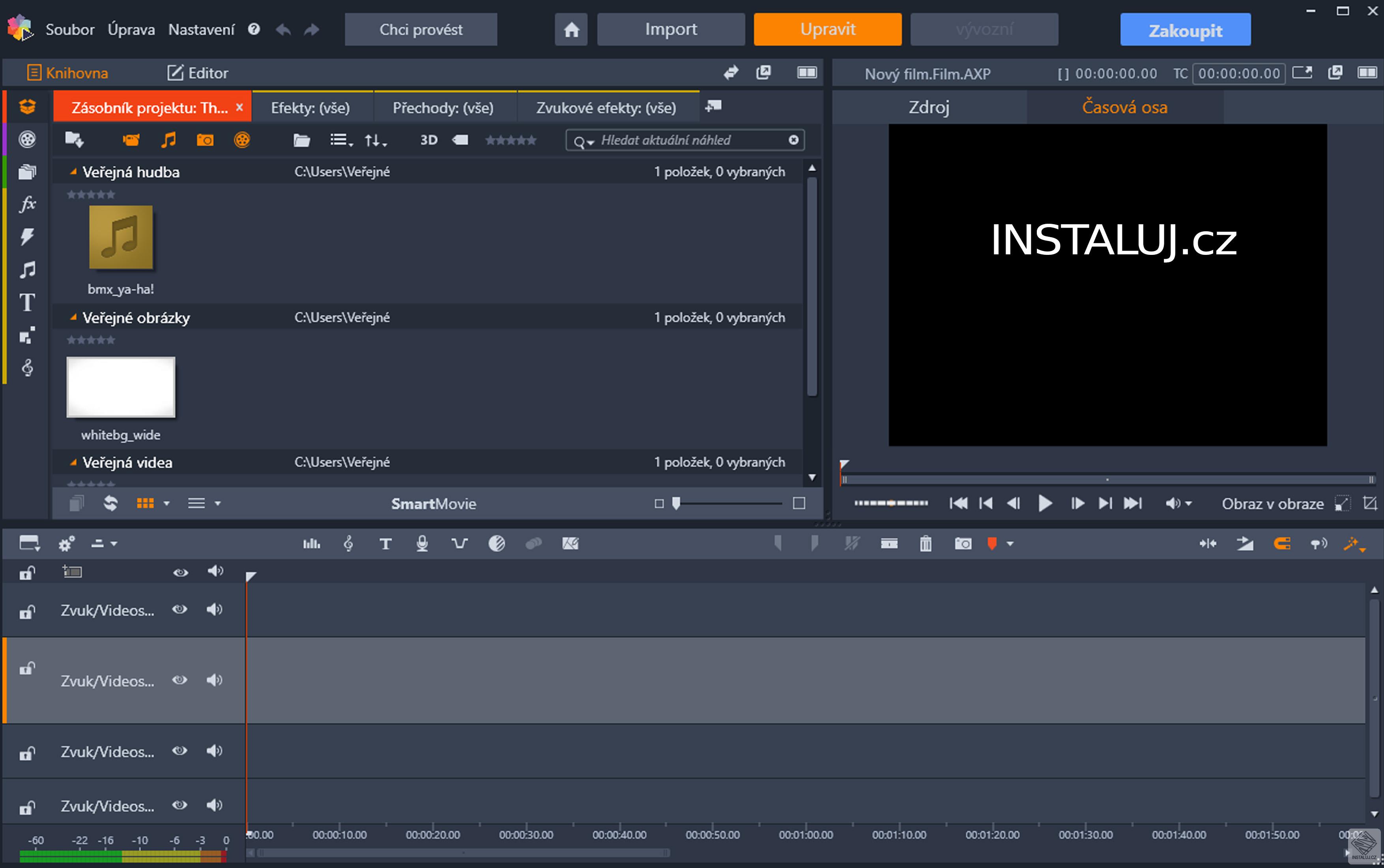
Task: Toggle magnetic snapping with the magnet icon
Action: coord(1282,543)
